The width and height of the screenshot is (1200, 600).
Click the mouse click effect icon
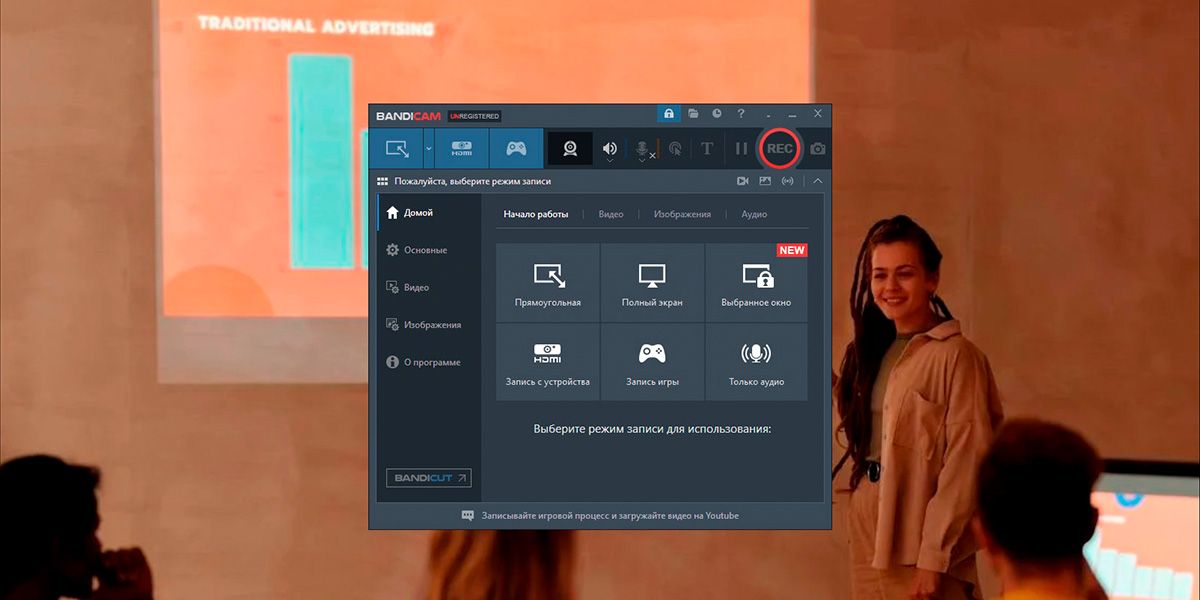tap(676, 150)
